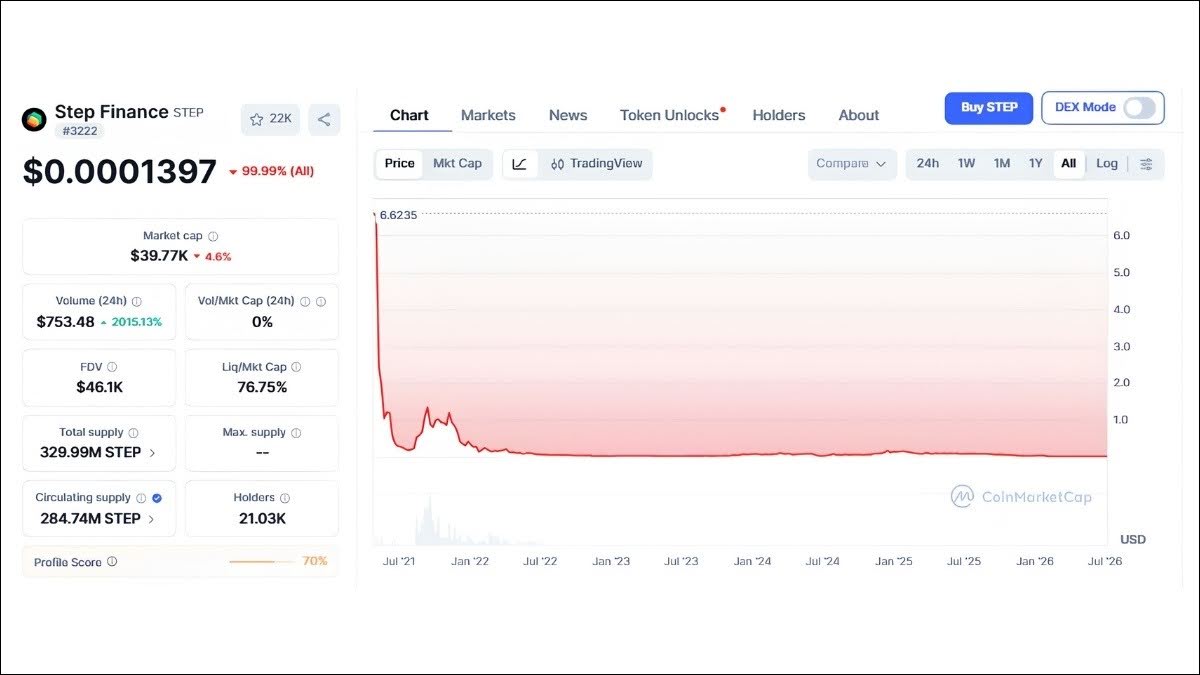Set chart range to 1Y
1200x675 pixels.
[1035, 164]
